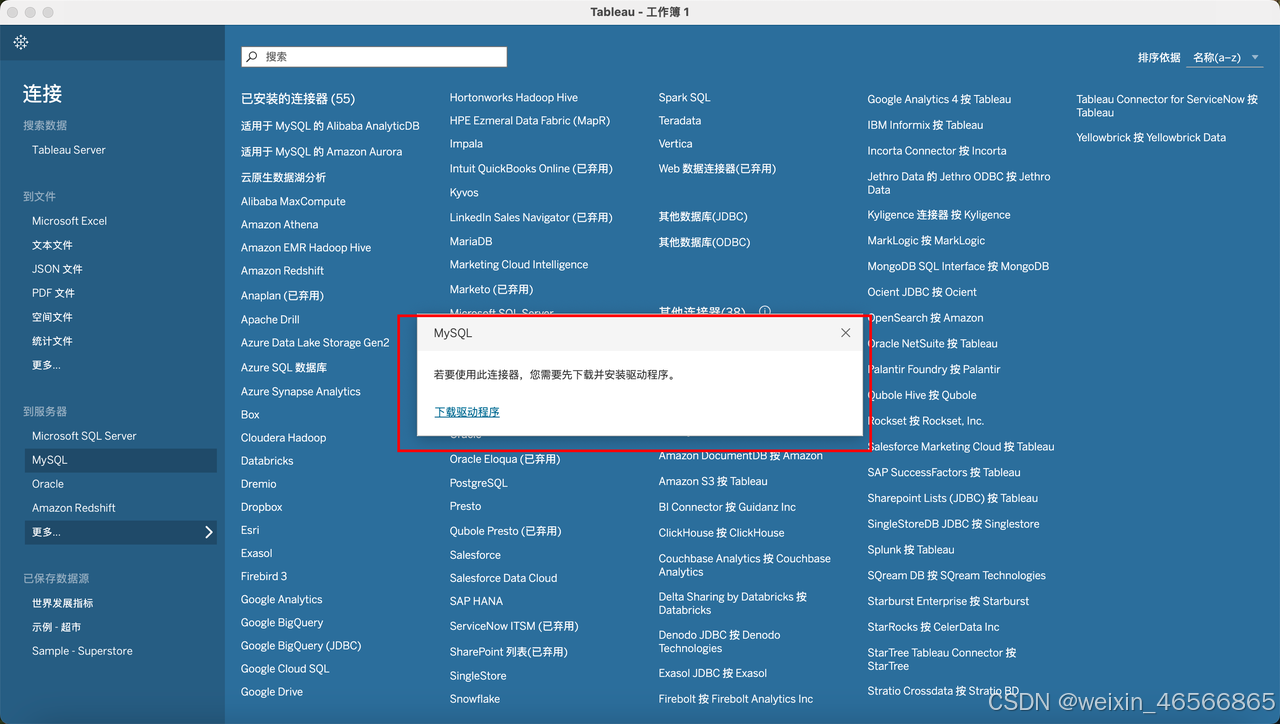Image resolution: width=1280 pixels, height=724 pixels.
Task: Choose Presto connector
Action: 466,507
